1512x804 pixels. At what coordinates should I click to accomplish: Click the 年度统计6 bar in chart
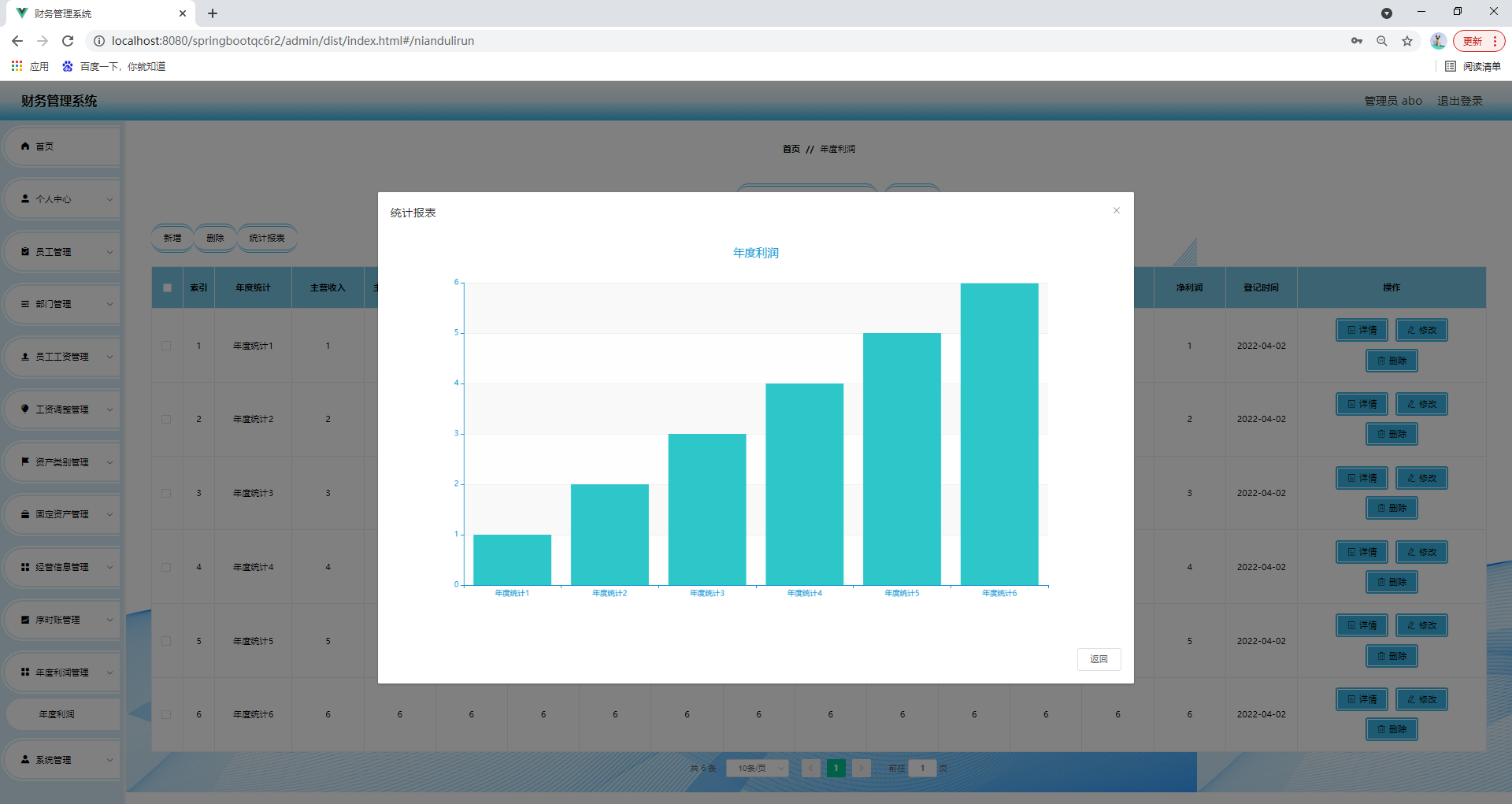999,434
